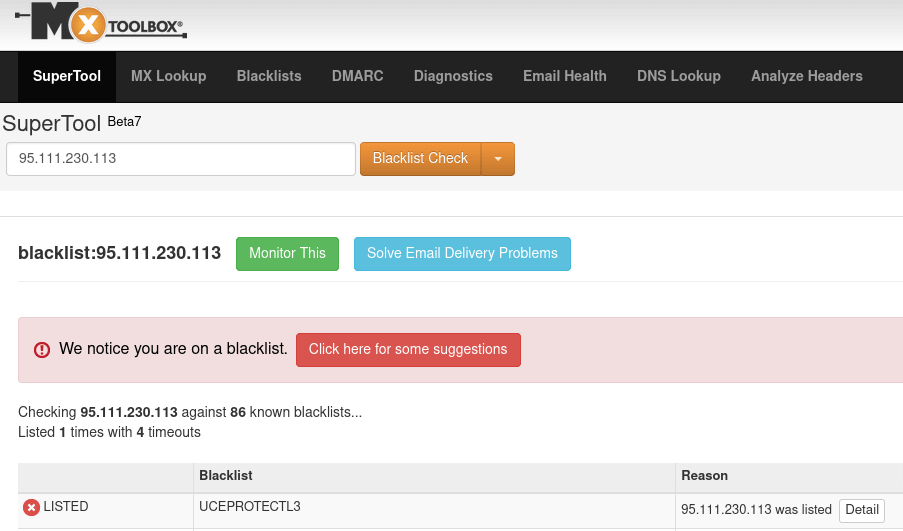This screenshot has height=531, width=903.
Task: Expand the Blacklist Check dropdown arrow
Action: pos(498,159)
